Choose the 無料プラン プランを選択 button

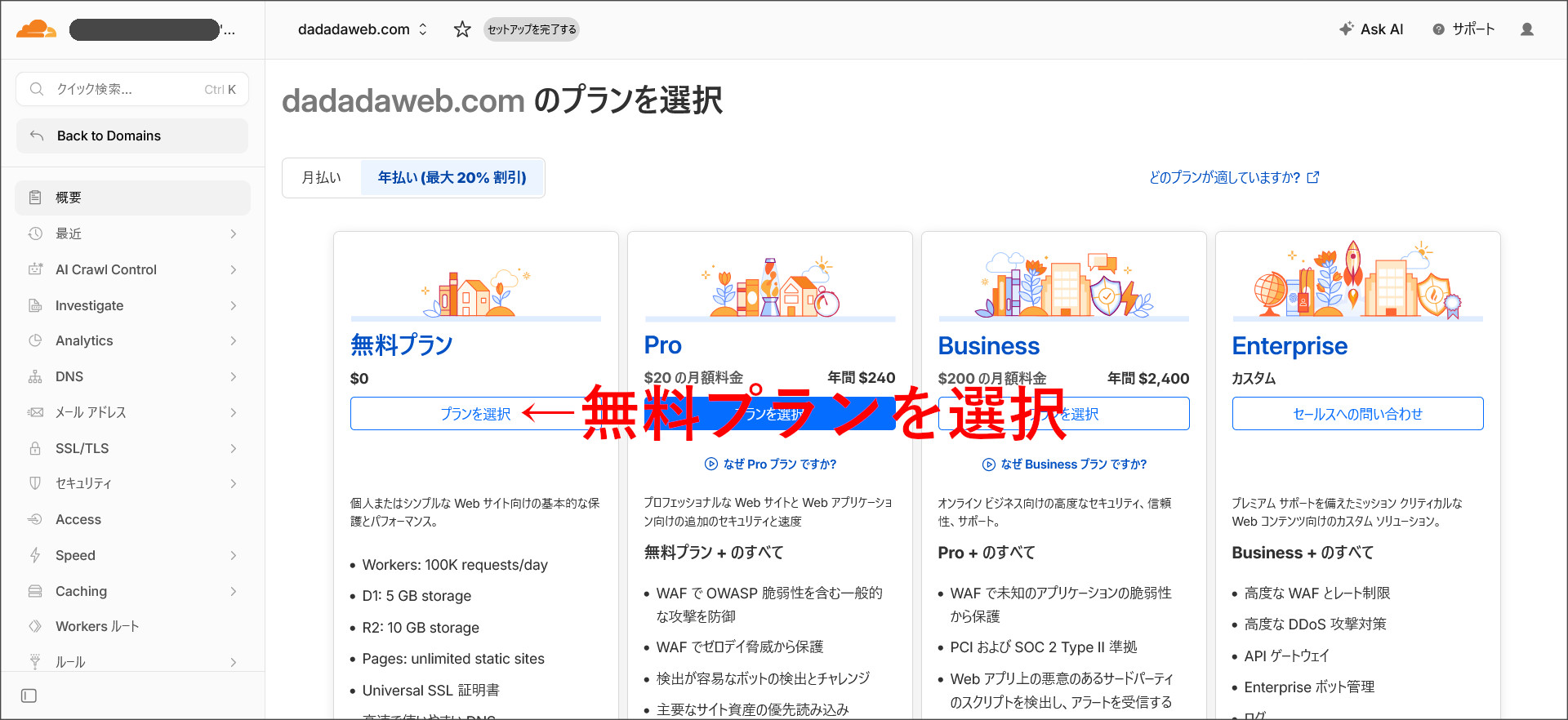tap(475, 414)
